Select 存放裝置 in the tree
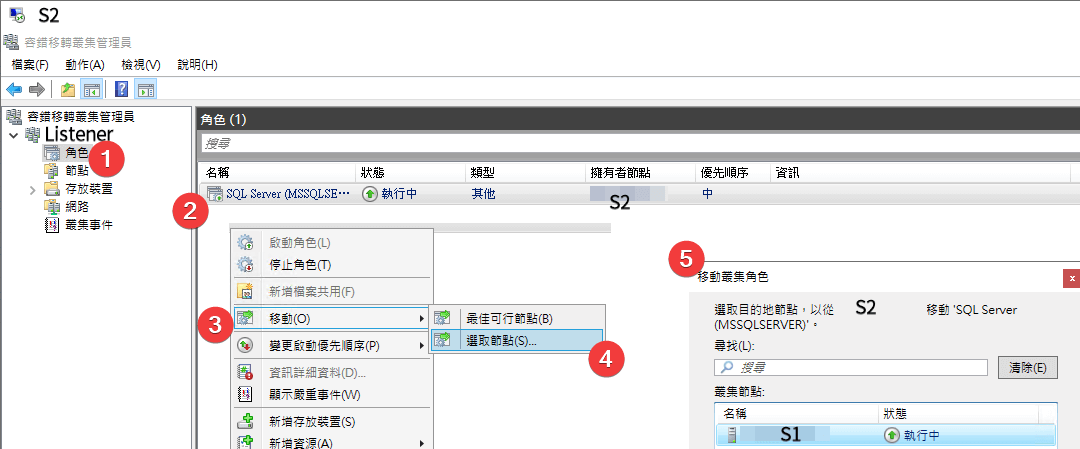 [88, 188]
